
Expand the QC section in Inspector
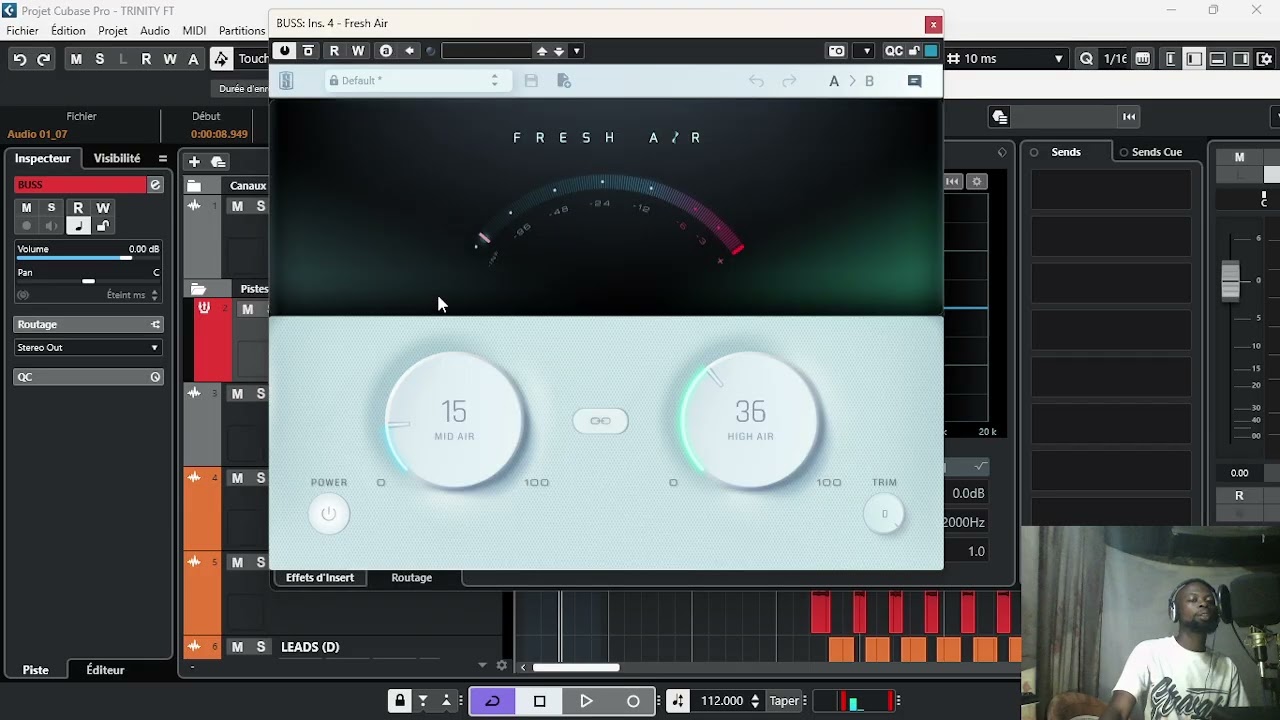click(88, 377)
